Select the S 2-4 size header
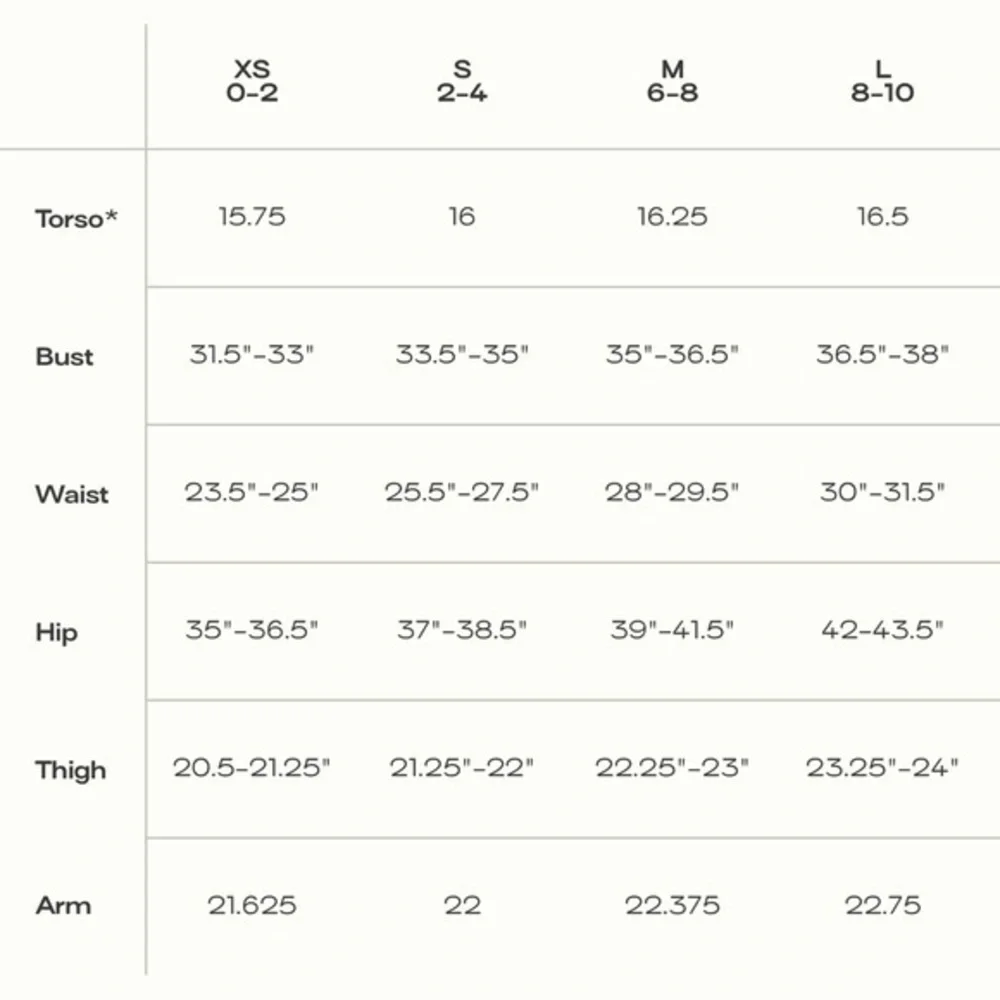 click(462, 82)
